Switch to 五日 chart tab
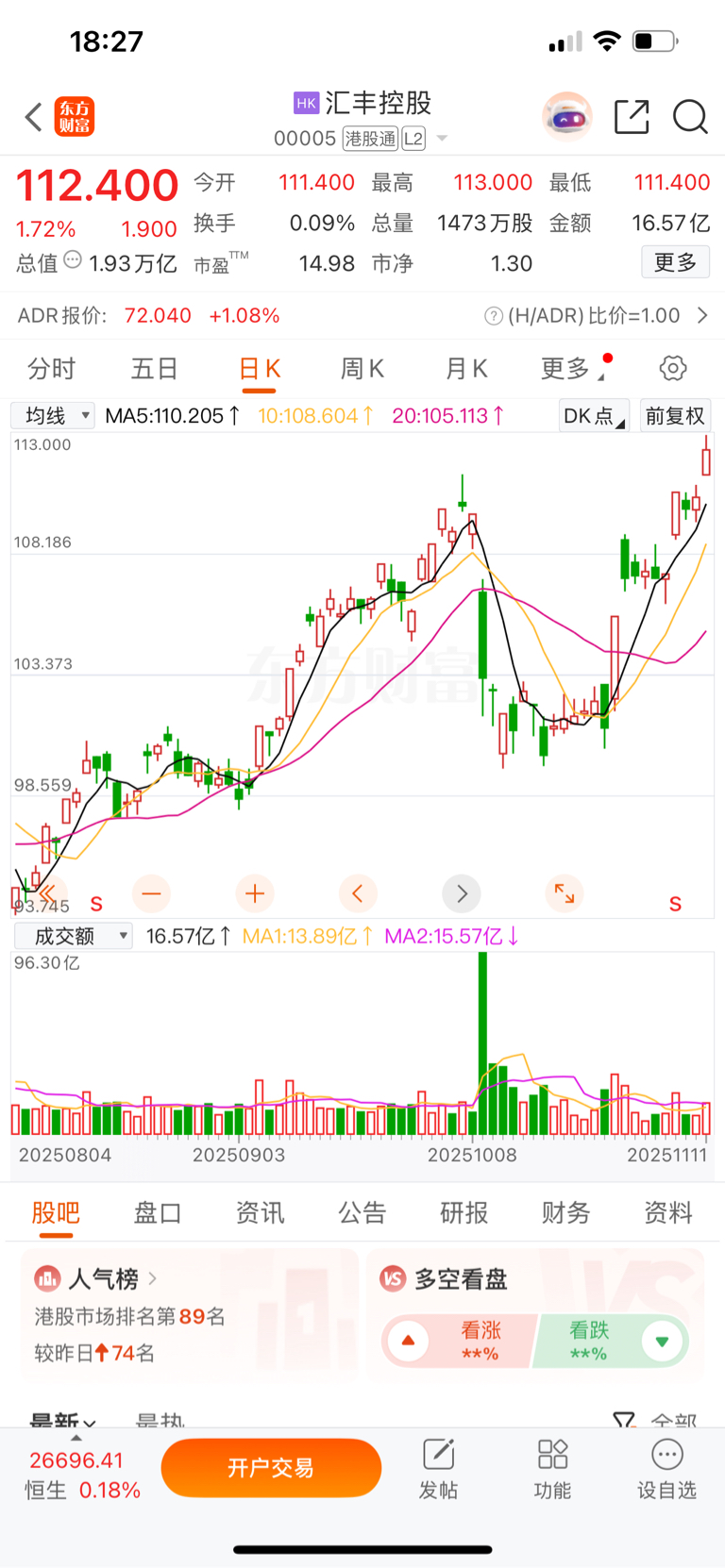This screenshot has height=1568, width=725. pos(154,368)
